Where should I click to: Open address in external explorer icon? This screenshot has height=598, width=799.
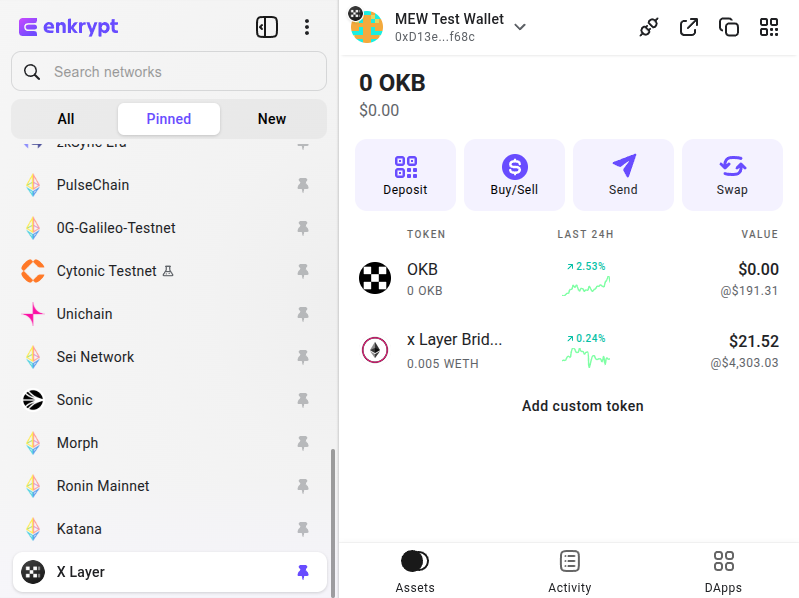[689, 27]
